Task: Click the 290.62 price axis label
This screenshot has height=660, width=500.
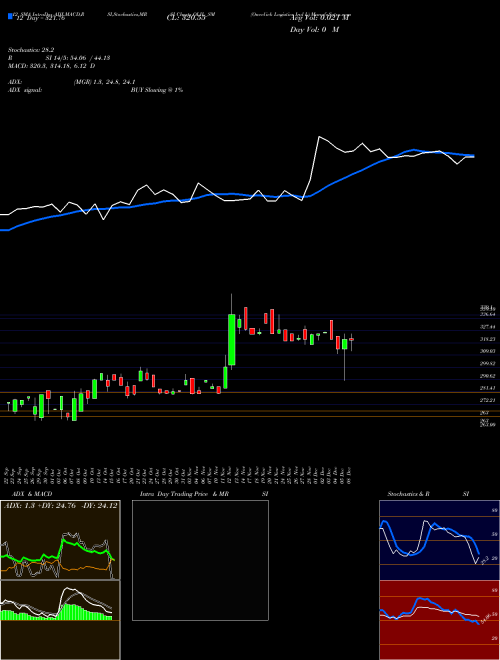Action: 487,376
